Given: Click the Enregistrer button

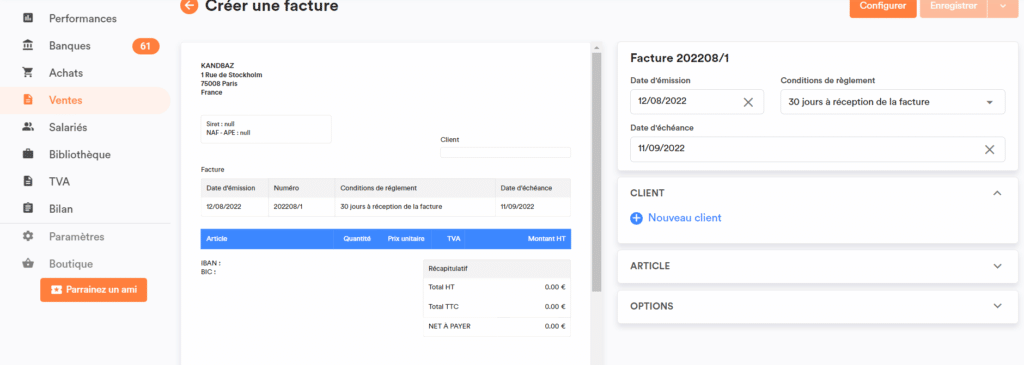Looking at the screenshot, I should 953,7.
